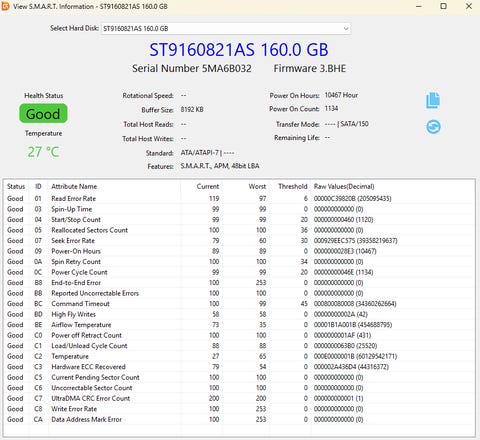Select the High Fly Writes row
This screenshot has height=440, width=480.
(239, 314)
